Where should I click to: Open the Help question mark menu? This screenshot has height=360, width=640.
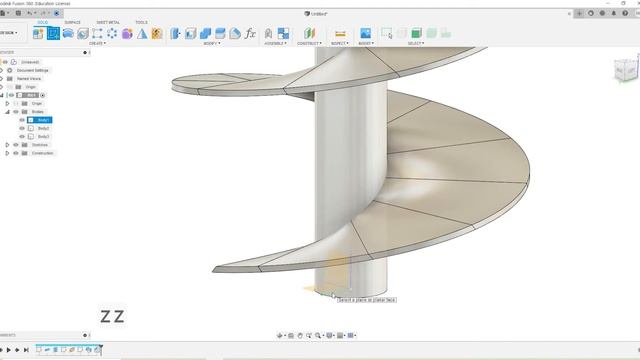(x=625, y=13)
